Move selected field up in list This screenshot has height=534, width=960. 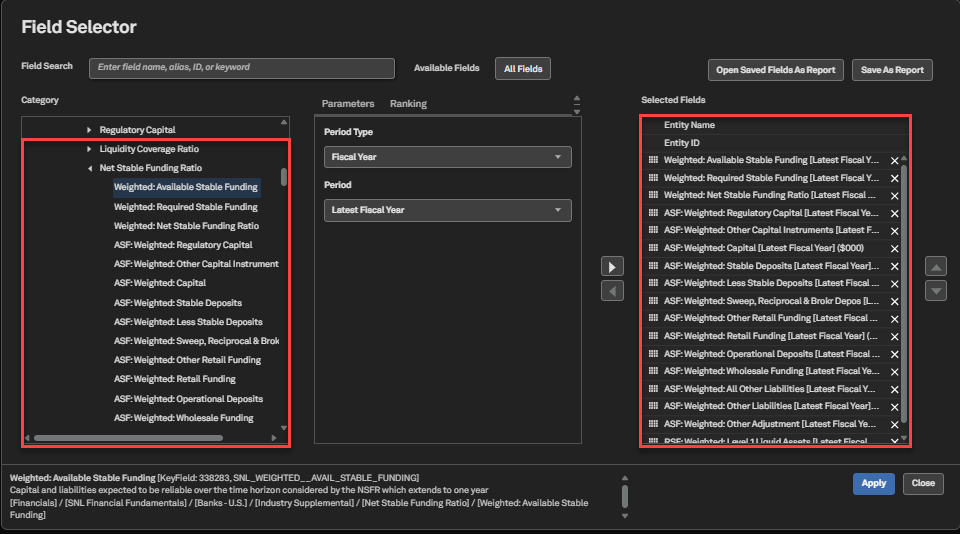pos(936,267)
